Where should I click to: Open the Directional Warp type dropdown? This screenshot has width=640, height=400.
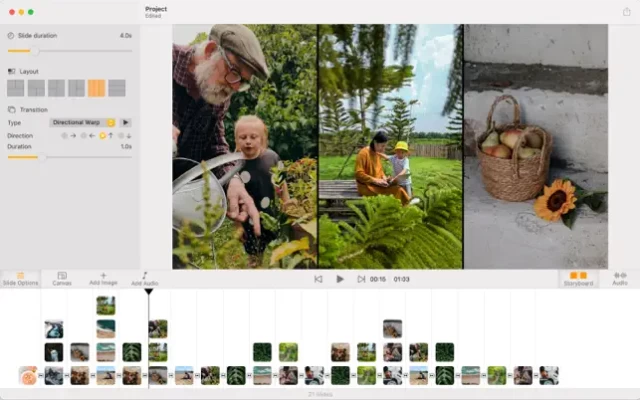click(x=82, y=122)
